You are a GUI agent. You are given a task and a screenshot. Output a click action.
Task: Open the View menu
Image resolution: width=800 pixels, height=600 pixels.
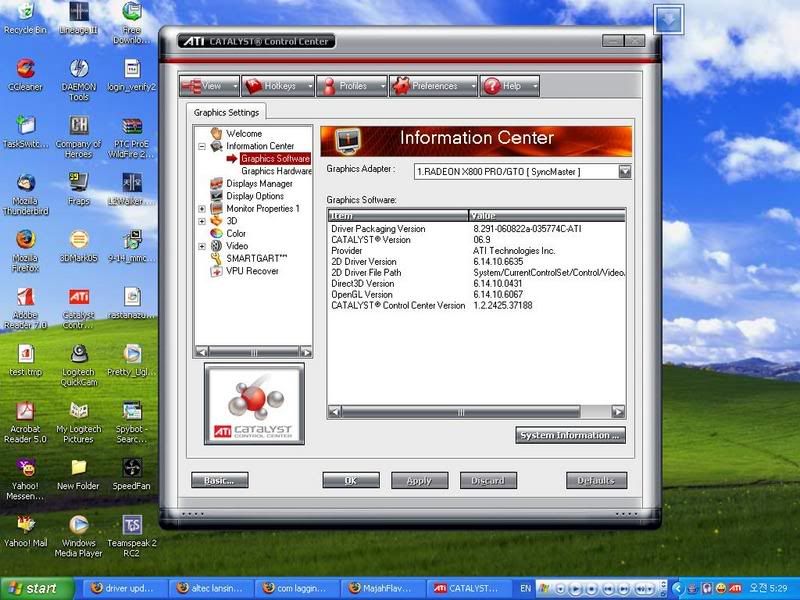tap(209, 86)
